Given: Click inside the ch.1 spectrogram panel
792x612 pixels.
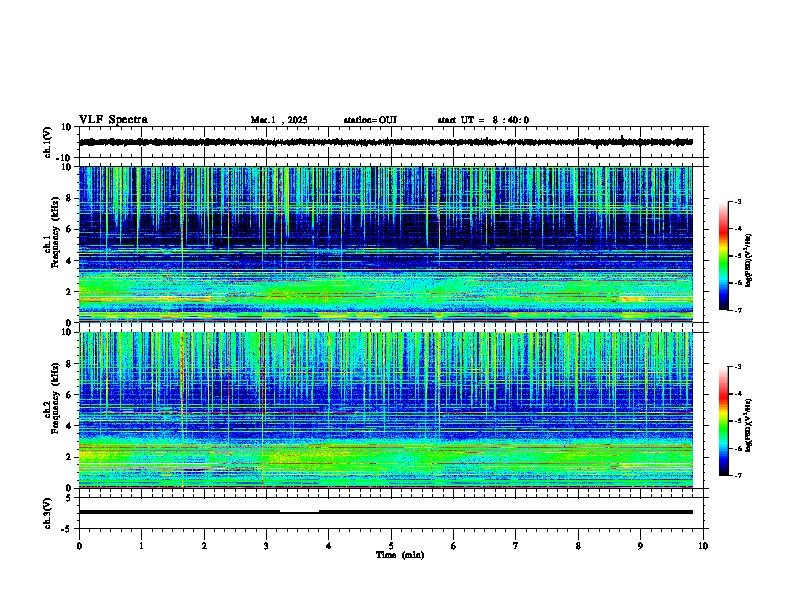Looking at the screenshot, I should (386, 244).
